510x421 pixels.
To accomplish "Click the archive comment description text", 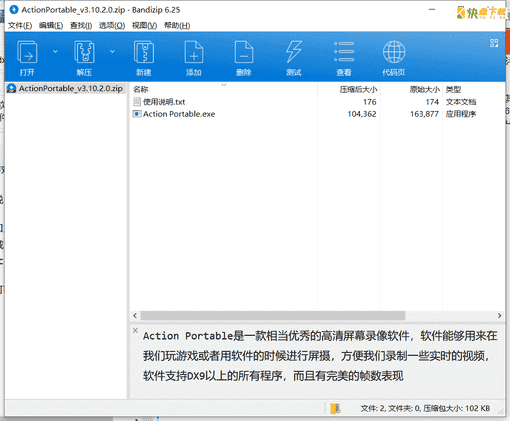I will click(x=320, y=356).
